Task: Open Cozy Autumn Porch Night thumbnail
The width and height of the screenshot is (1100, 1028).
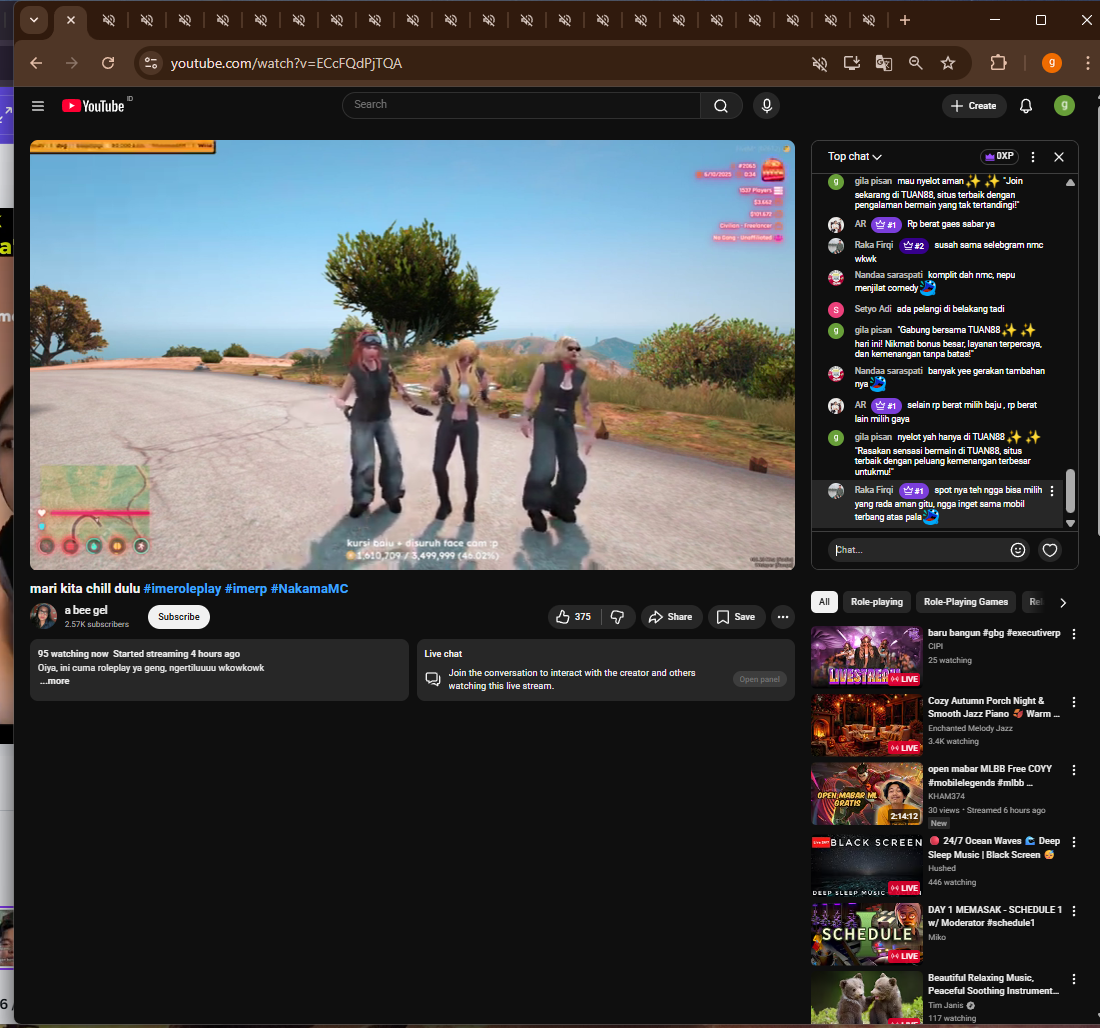Action: click(866, 725)
